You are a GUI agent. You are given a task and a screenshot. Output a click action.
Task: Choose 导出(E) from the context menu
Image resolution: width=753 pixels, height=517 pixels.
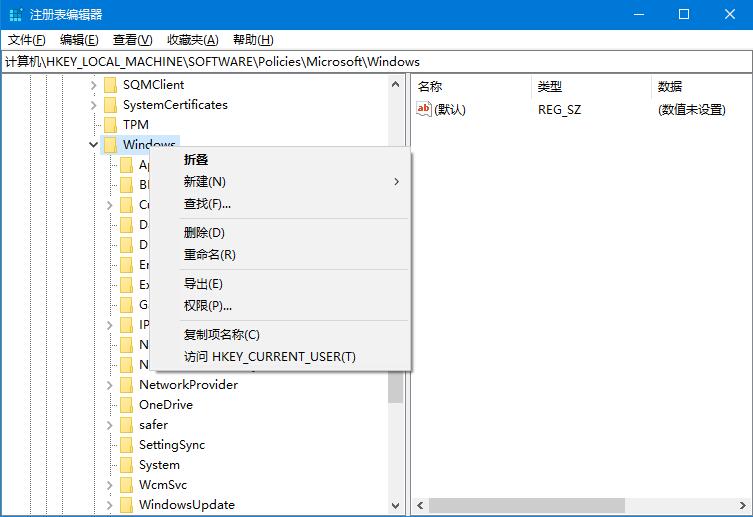[x=203, y=284]
